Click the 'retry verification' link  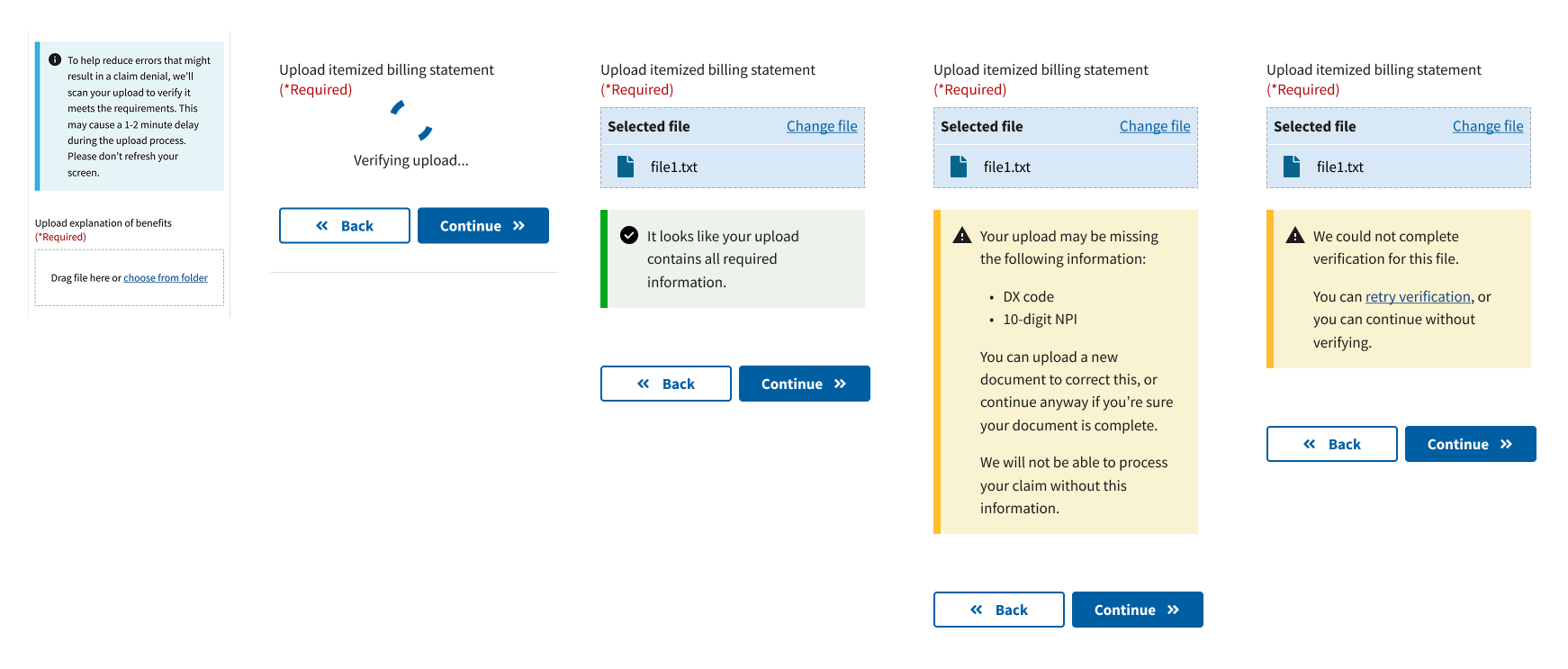1416,296
